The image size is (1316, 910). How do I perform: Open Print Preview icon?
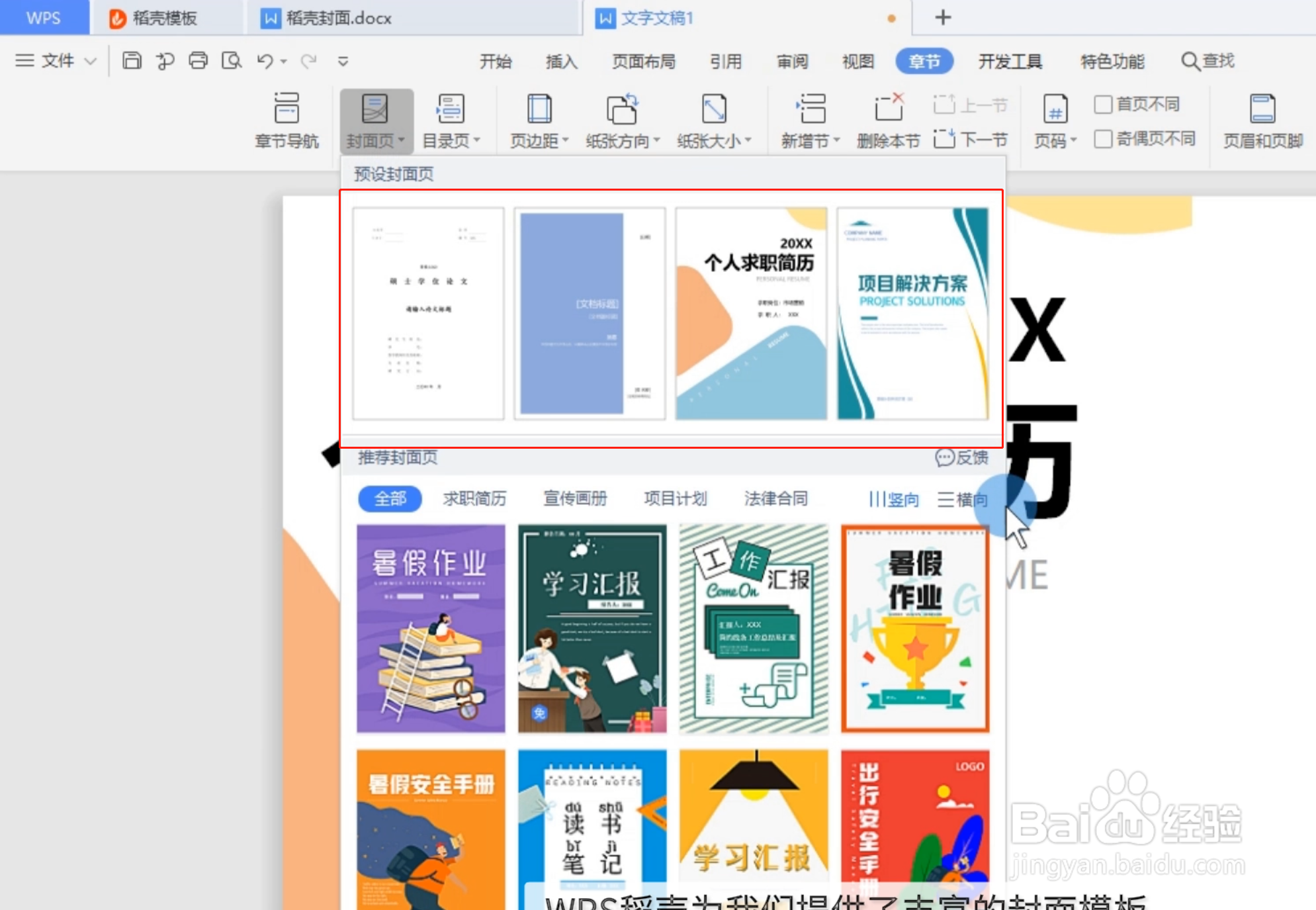[231, 61]
